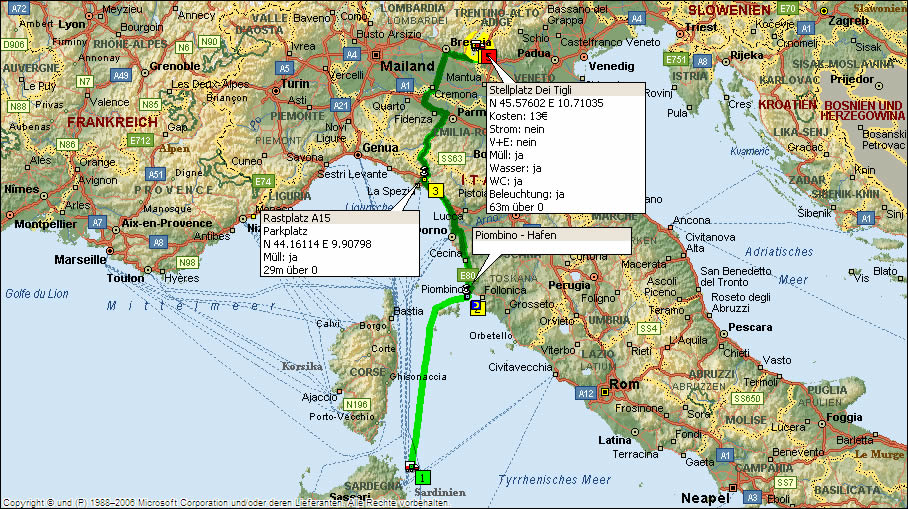Click the 'Beleuchtung: ja' line
This screenshot has height=509, width=908.
click(526, 194)
